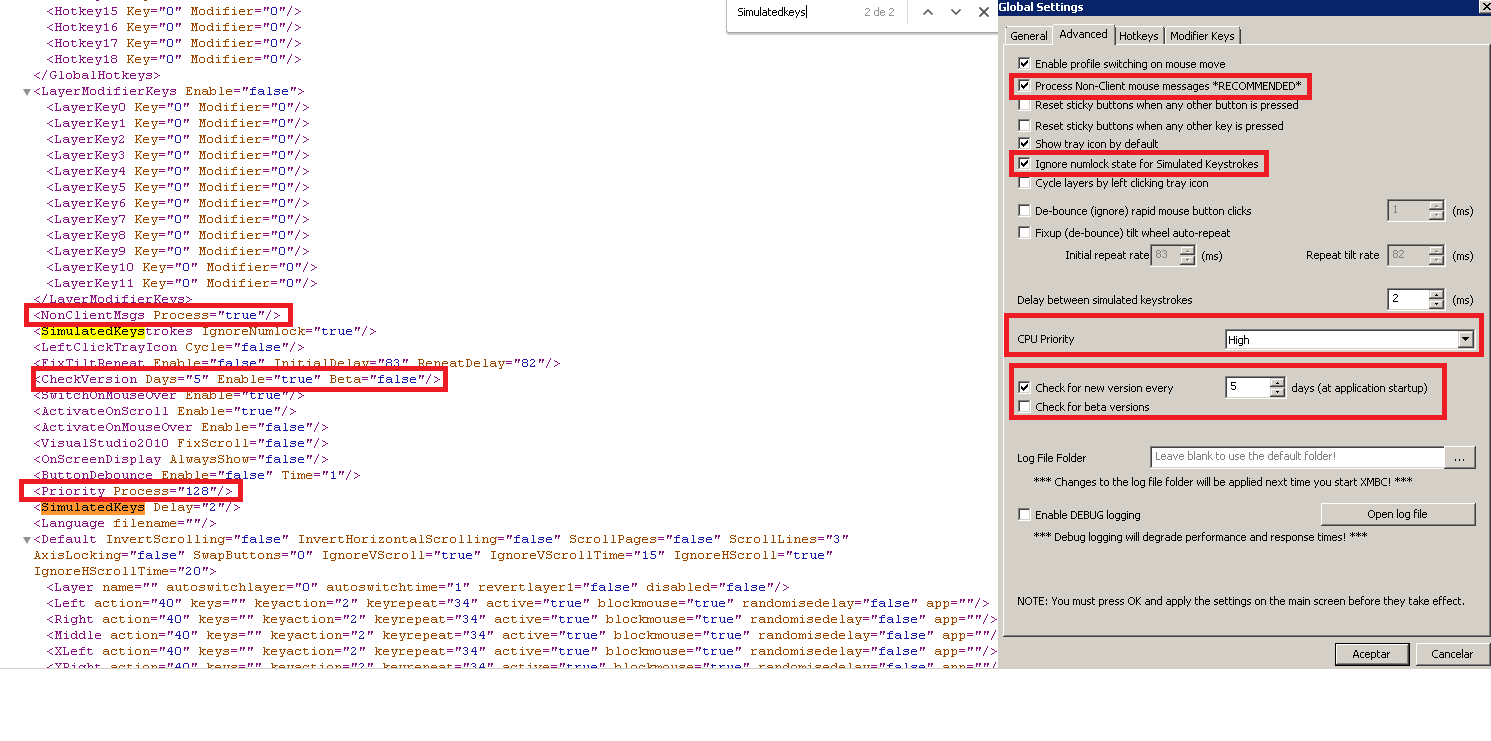
Task: Click the SimulatedKeystrokes IgnoreNumlock XML line
Action: click(205, 331)
